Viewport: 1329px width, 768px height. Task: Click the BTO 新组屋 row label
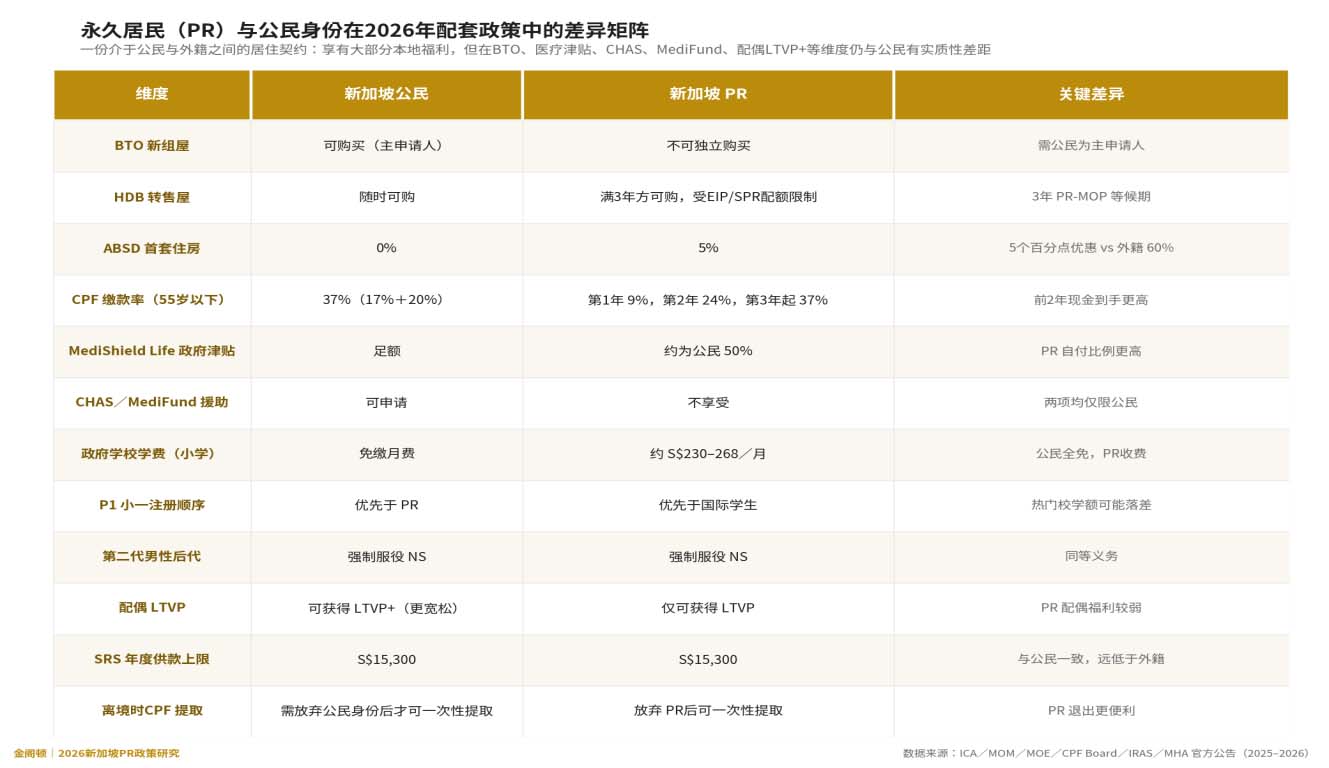click(152, 146)
